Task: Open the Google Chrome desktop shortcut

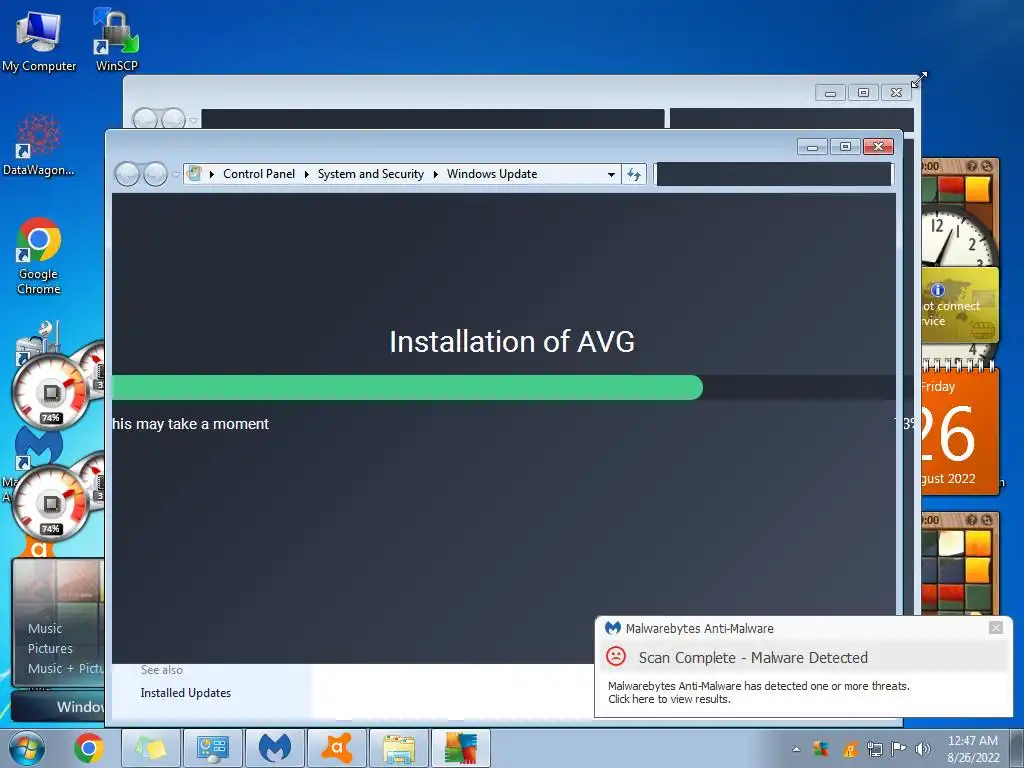Action: coord(39,256)
